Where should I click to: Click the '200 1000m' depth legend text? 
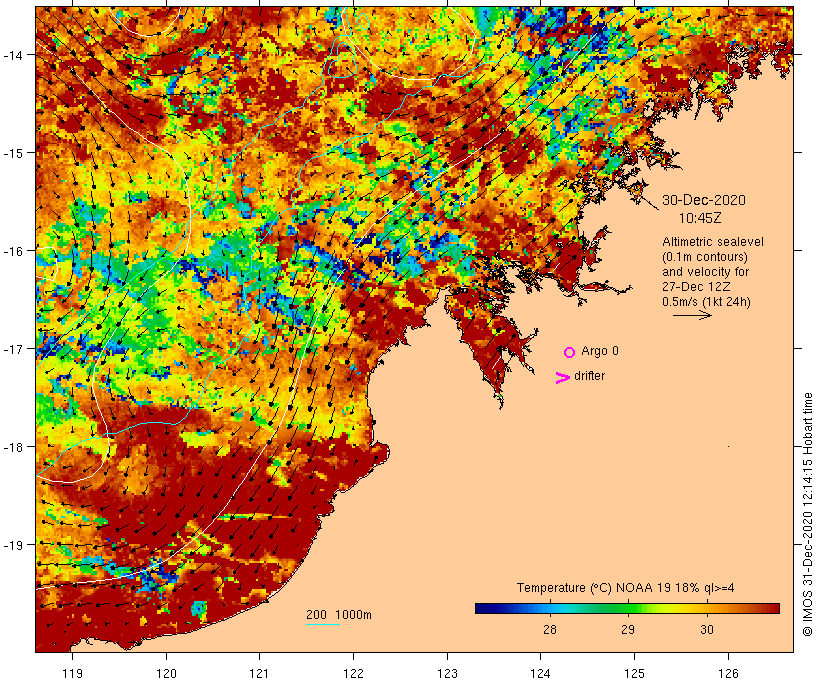pyautogui.click(x=339, y=615)
